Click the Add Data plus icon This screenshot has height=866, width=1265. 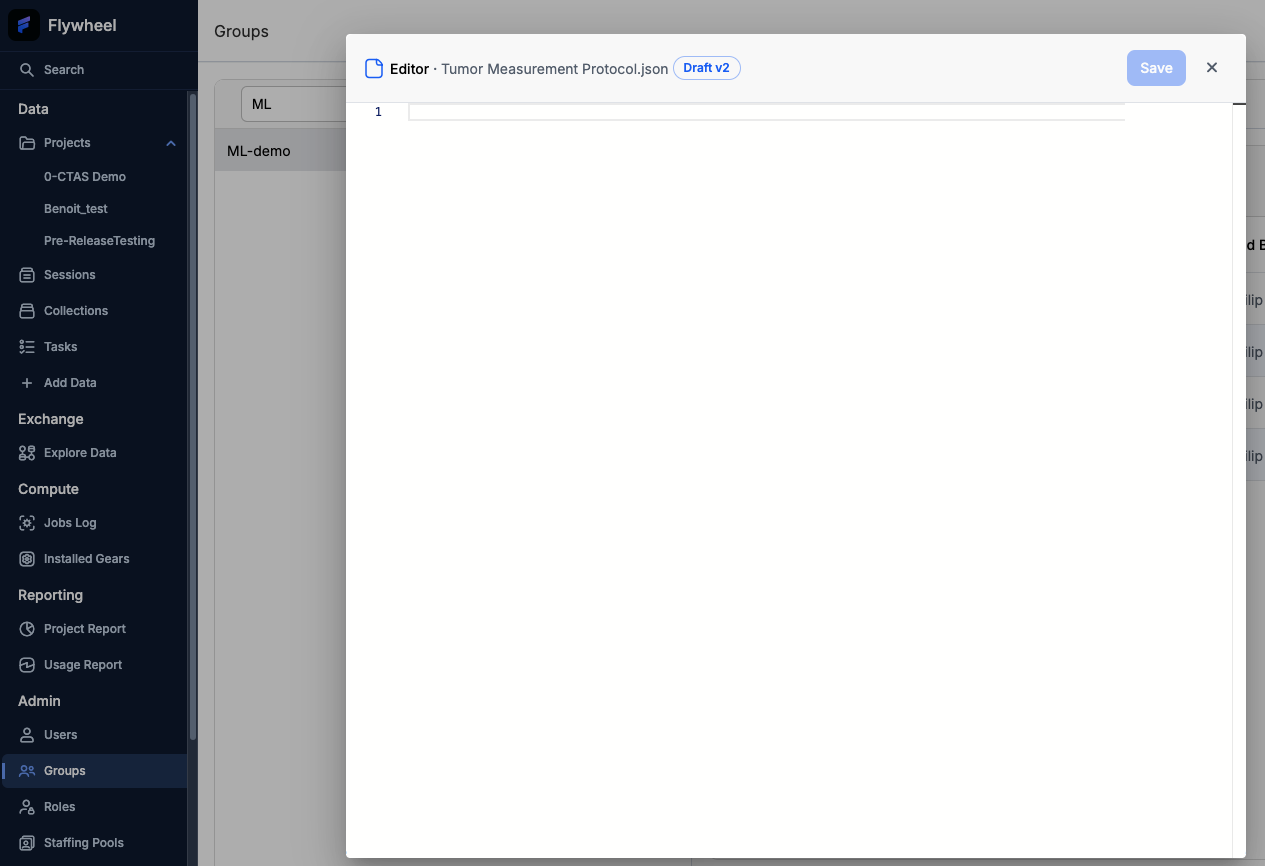[26, 382]
